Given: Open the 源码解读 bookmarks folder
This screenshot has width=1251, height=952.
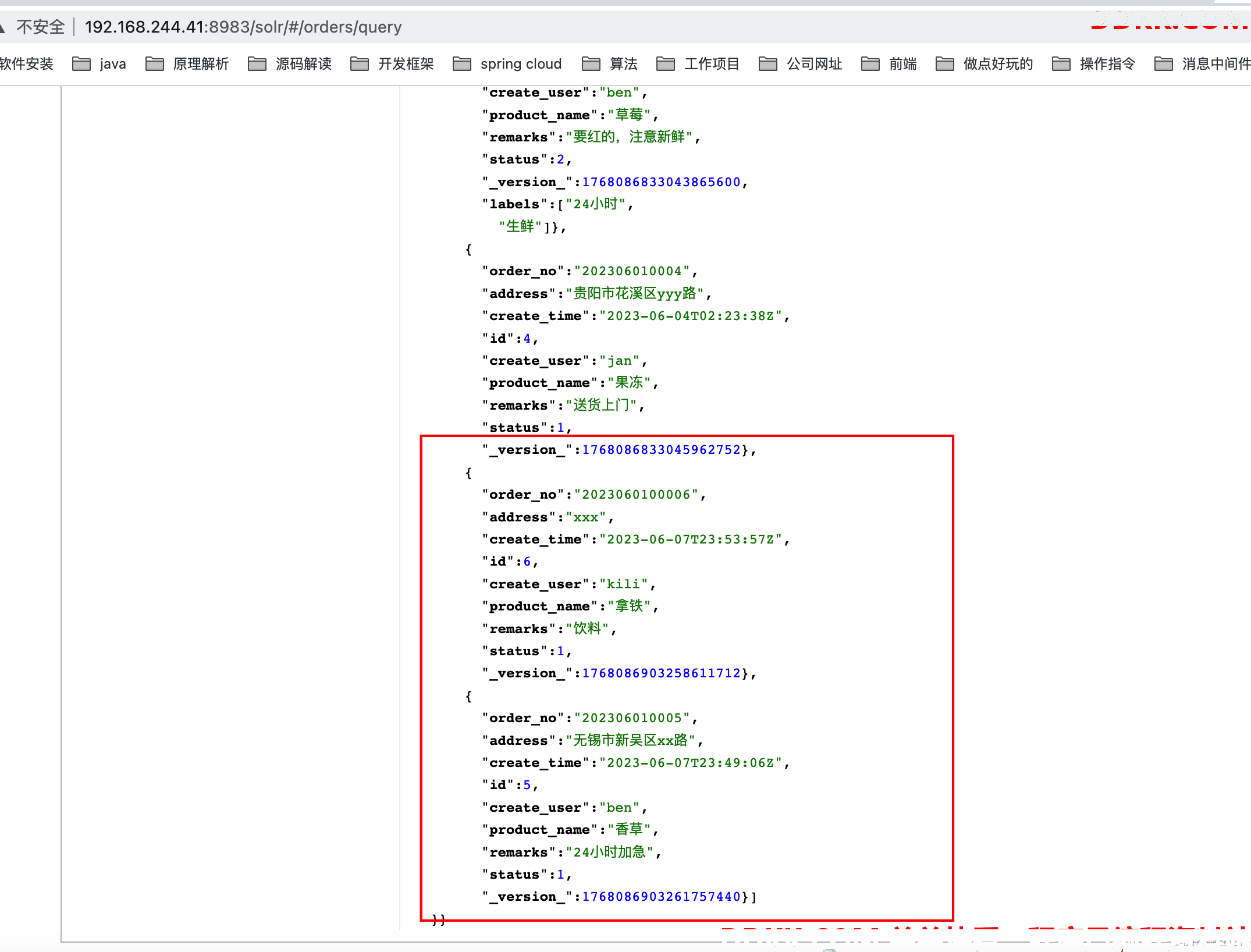Looking at the screenshot, I should (x=289, y=64).
